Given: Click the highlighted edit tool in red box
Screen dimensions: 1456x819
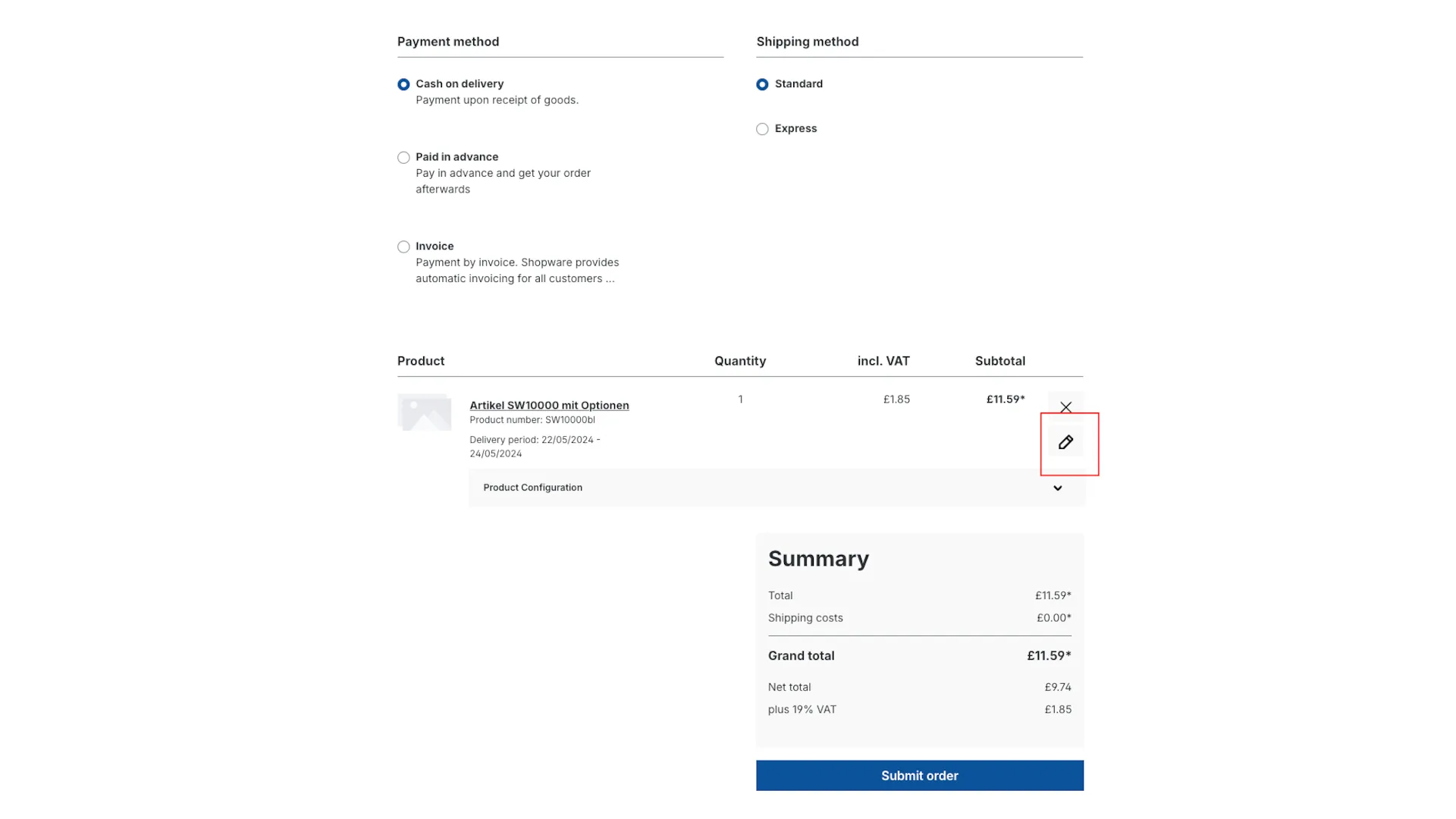Looking at the screenshot, I should click(x=1065, y=441).
